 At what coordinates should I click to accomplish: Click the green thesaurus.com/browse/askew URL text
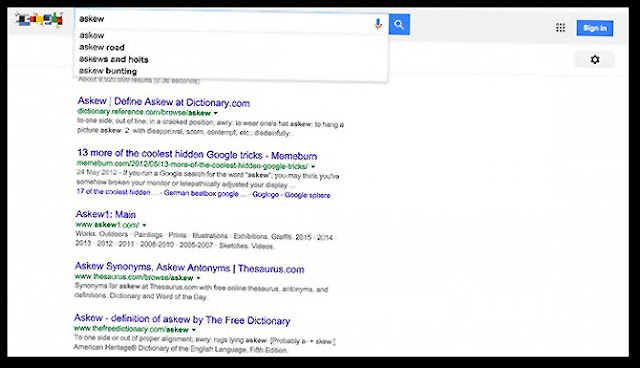[134, 277]
